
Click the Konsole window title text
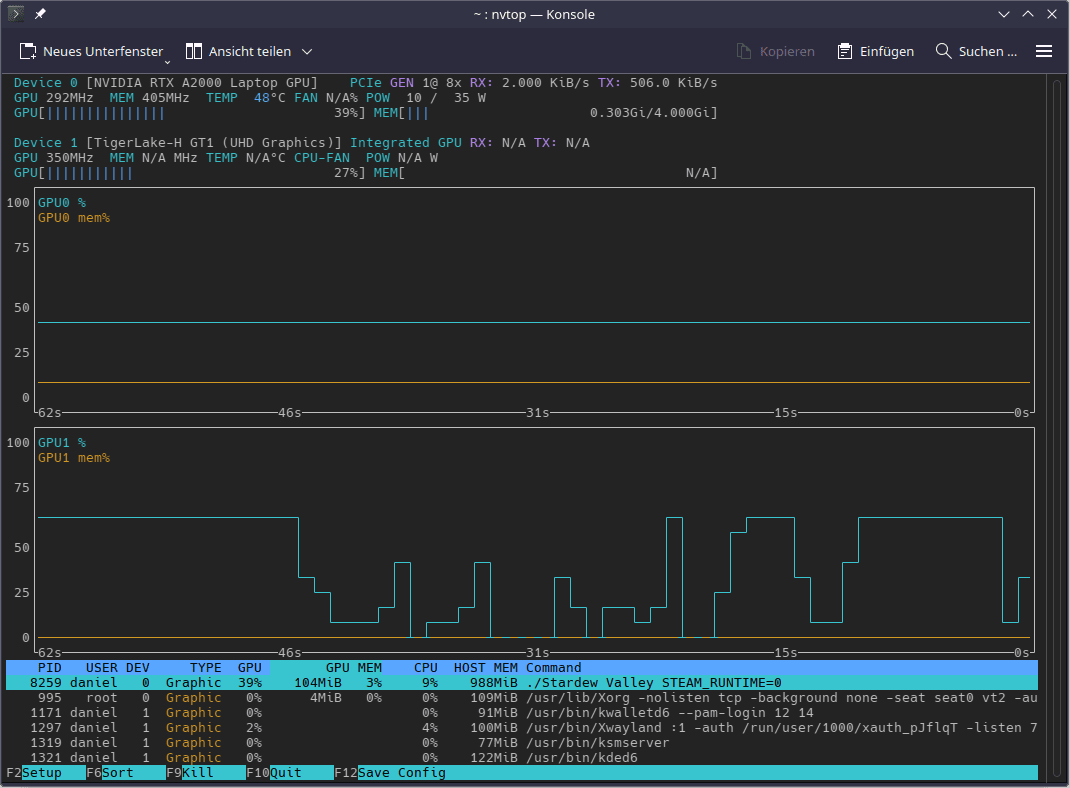(534, 14)
